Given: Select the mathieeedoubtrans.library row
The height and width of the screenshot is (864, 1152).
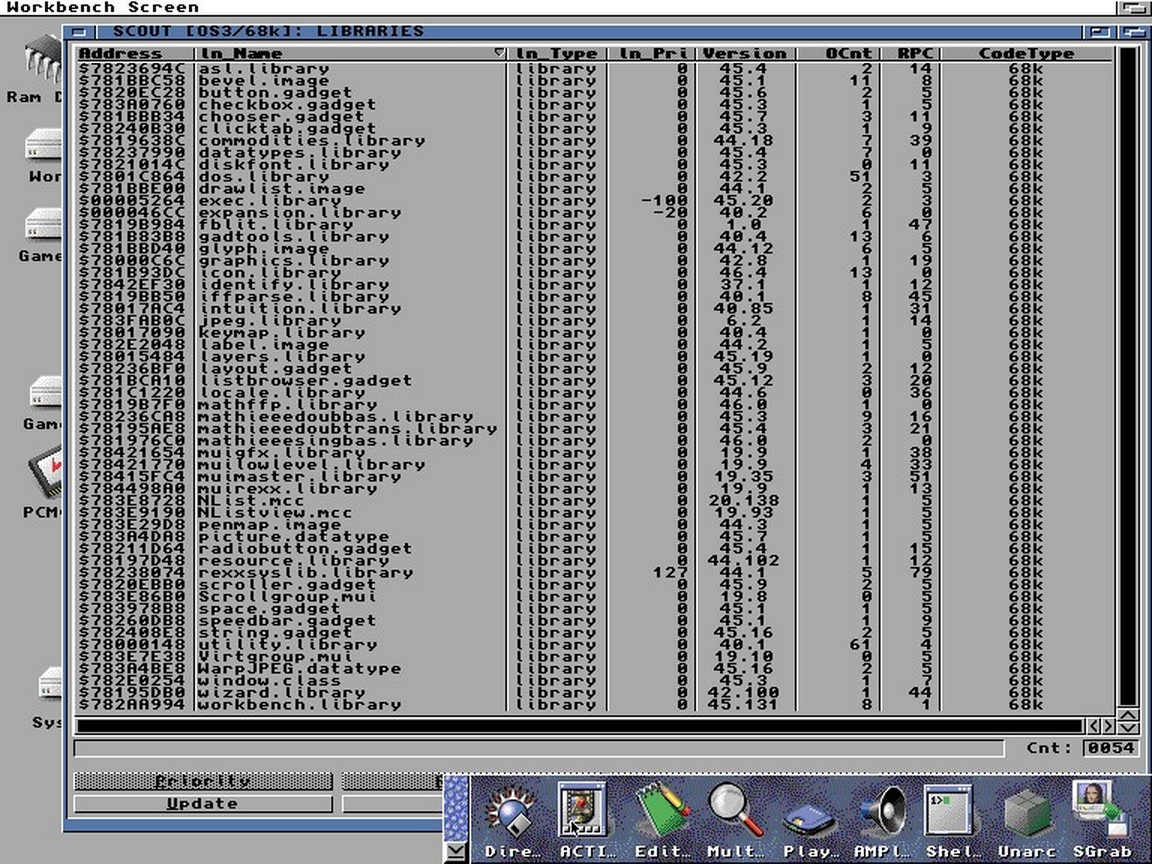Looking at the screenshot, I should (594, 428).
